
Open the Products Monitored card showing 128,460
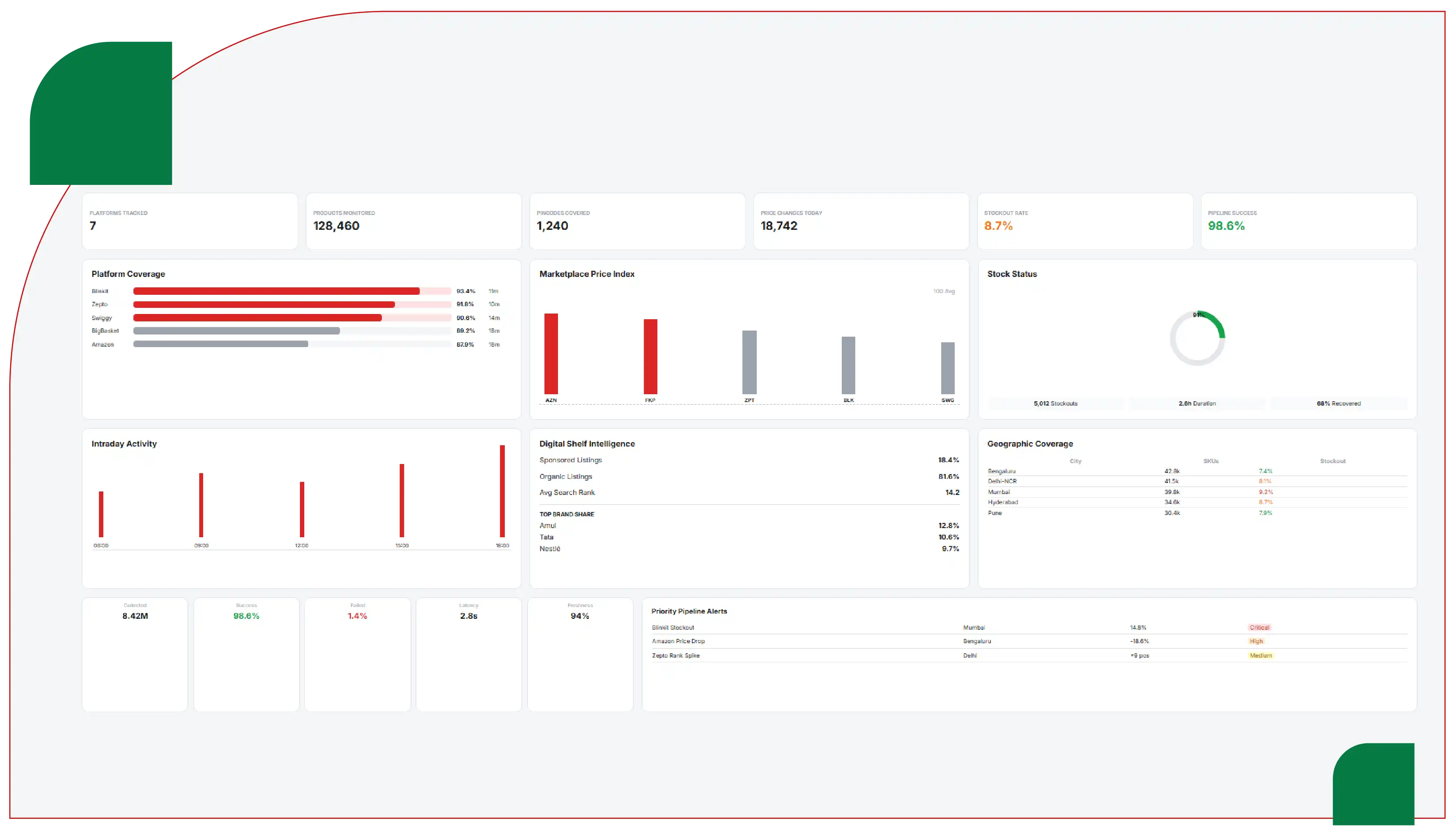tap(414, 221)
